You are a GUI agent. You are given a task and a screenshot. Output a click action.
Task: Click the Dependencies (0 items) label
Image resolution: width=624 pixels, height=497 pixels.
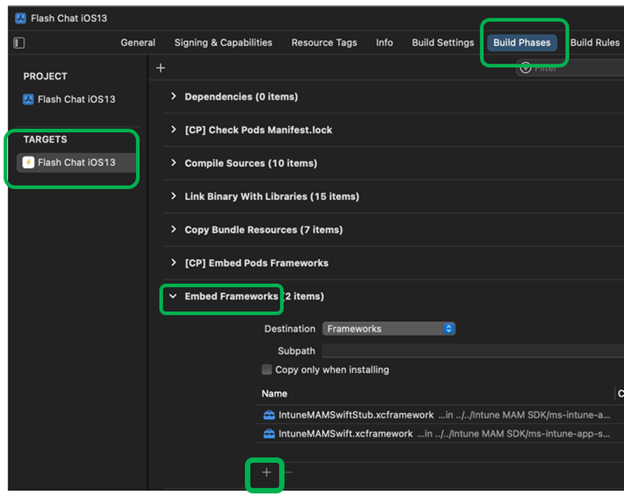click(x=241, y=97)
